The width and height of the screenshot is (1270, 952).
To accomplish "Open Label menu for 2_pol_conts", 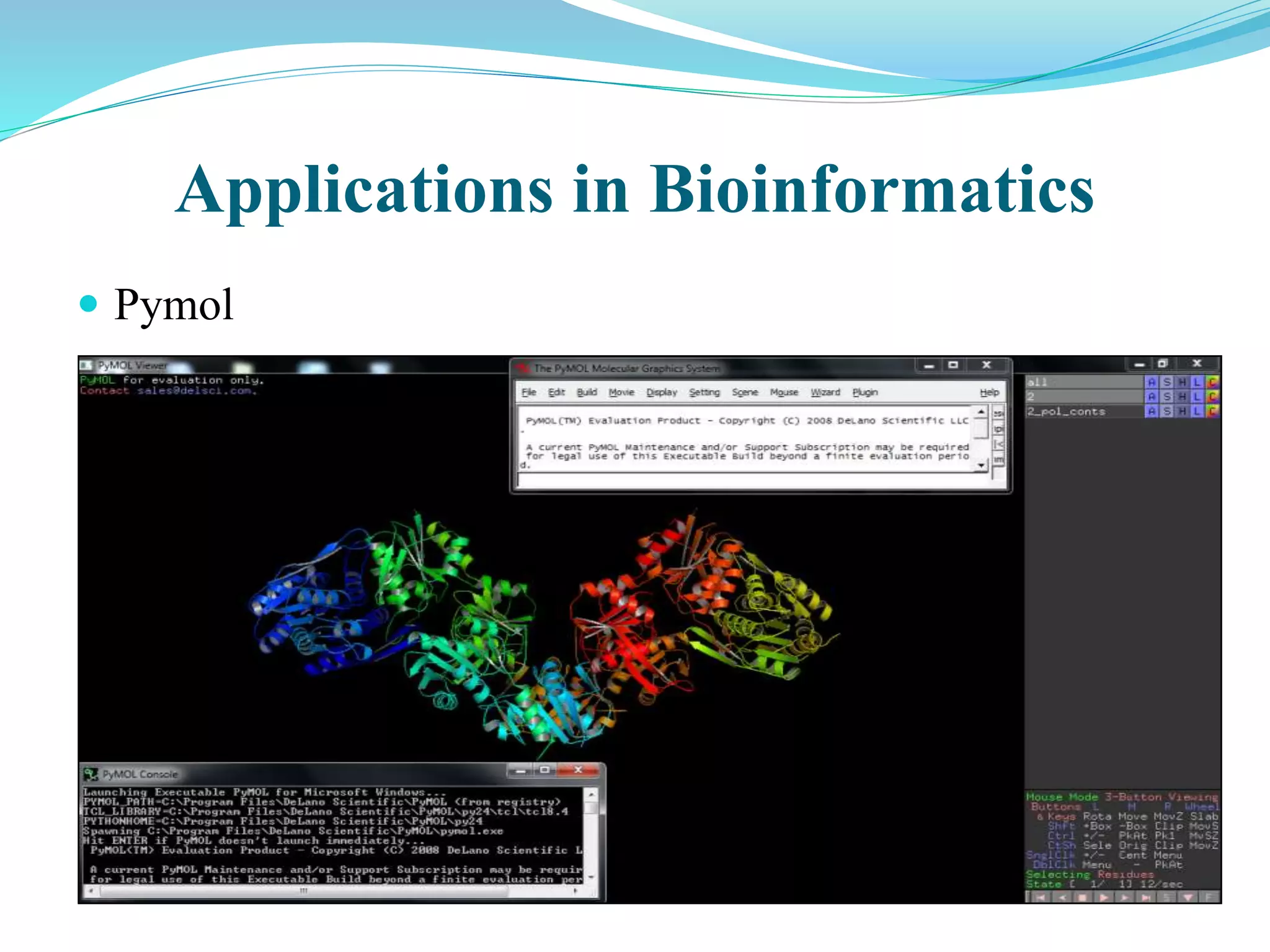I will coord(1197,411).
